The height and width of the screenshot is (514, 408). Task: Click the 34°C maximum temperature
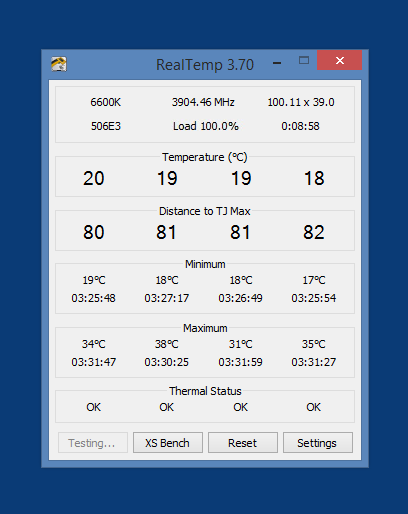point(94,344)
